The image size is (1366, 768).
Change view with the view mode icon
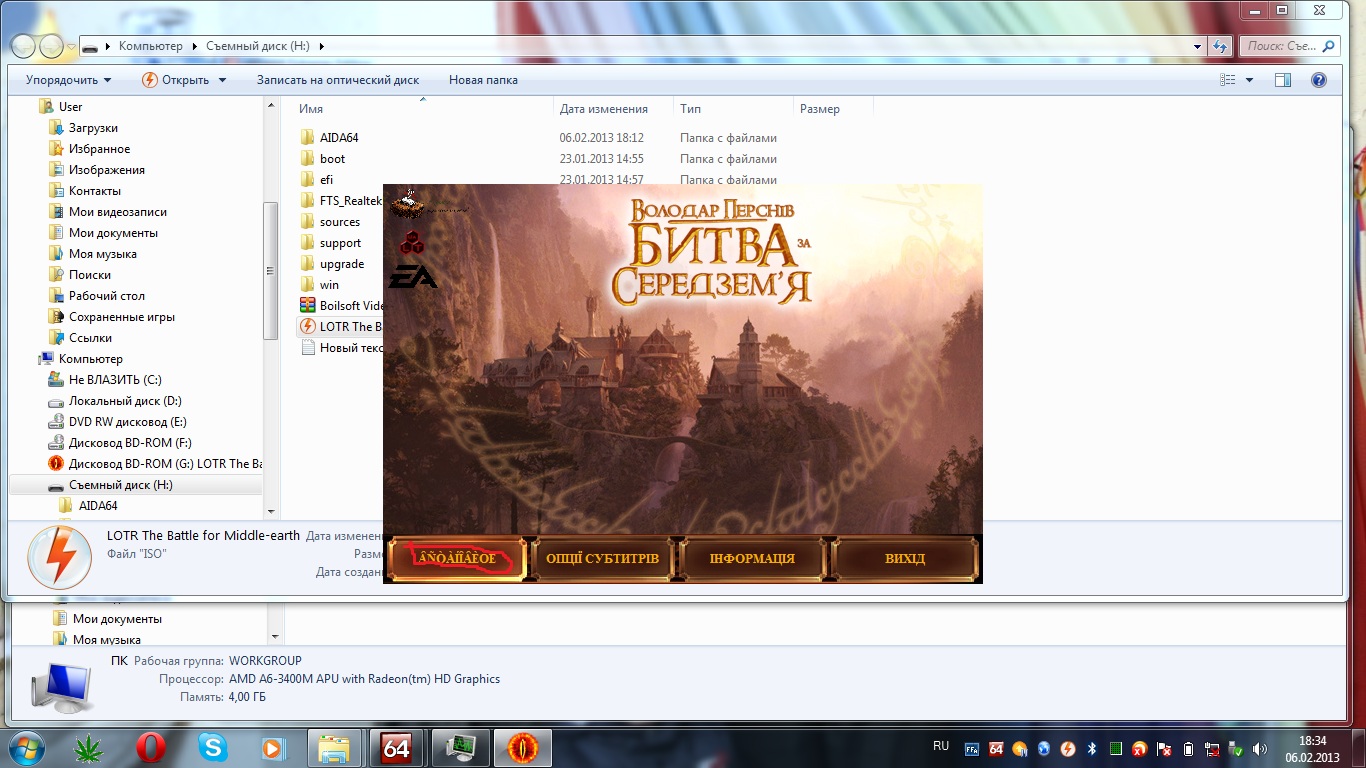pos(1229,80)
